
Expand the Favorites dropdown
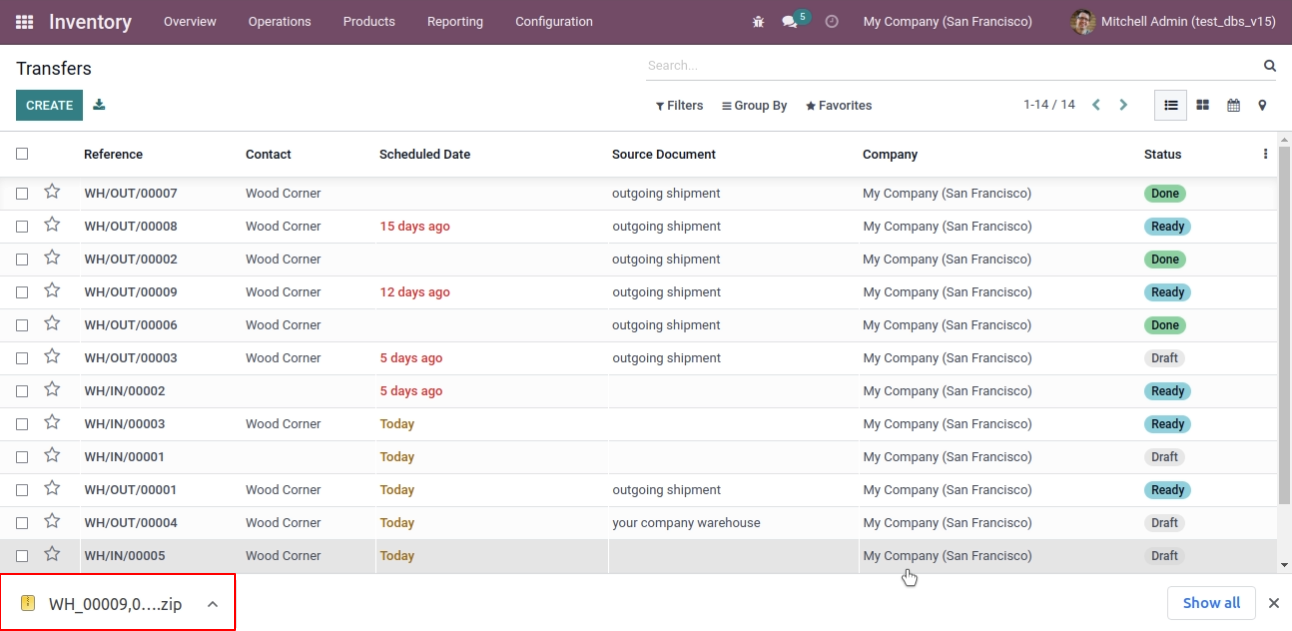pyautogui.click(x=839, y=105)
